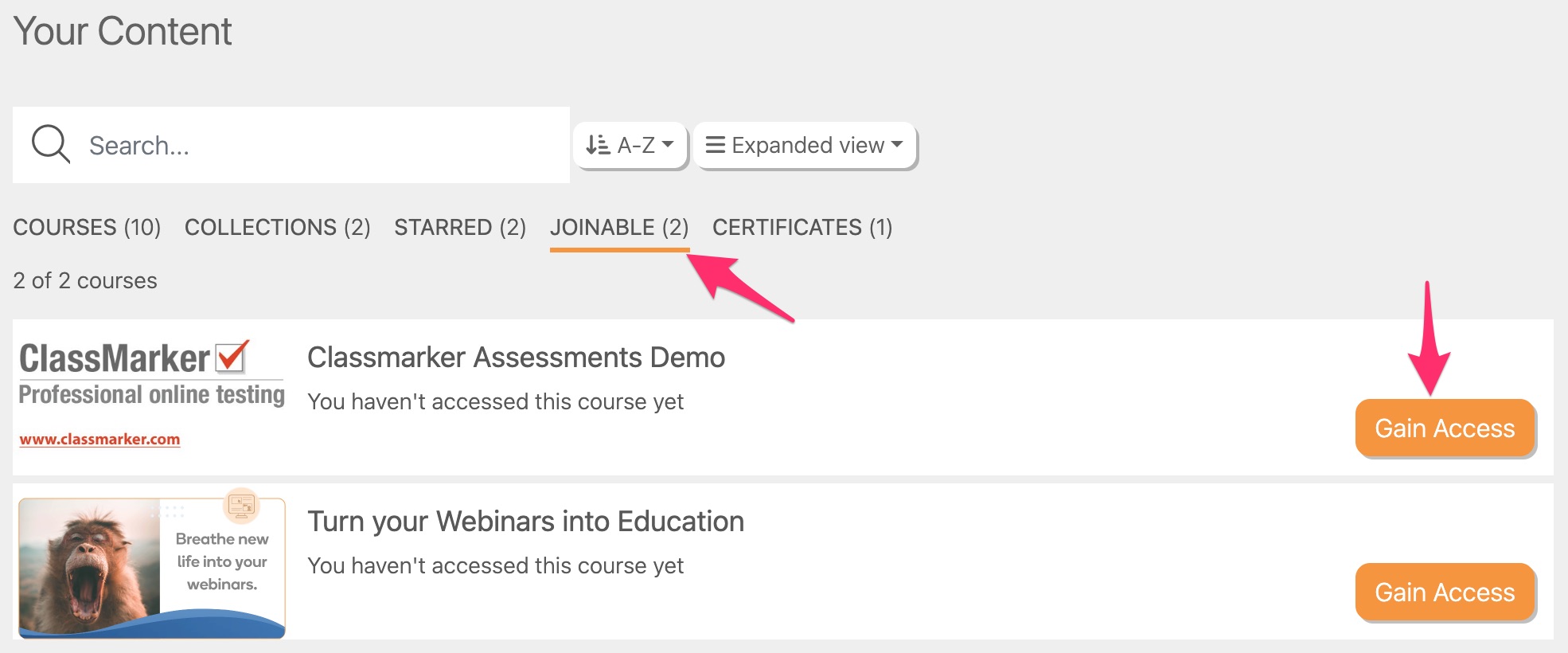Open the A-Z sorting dropdown arrow
This screenshot has width=1568, height=653.
click(668, 144)
